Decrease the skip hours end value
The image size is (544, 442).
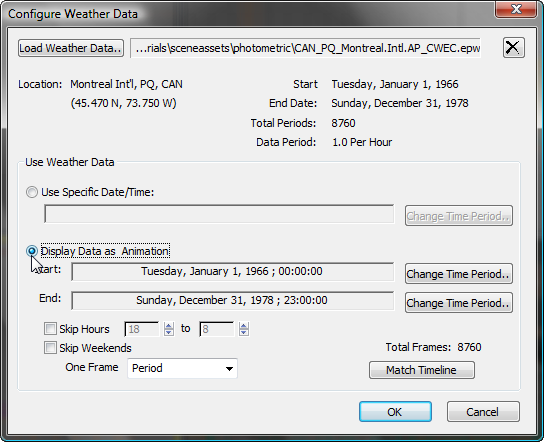click(x=244, y=332)
